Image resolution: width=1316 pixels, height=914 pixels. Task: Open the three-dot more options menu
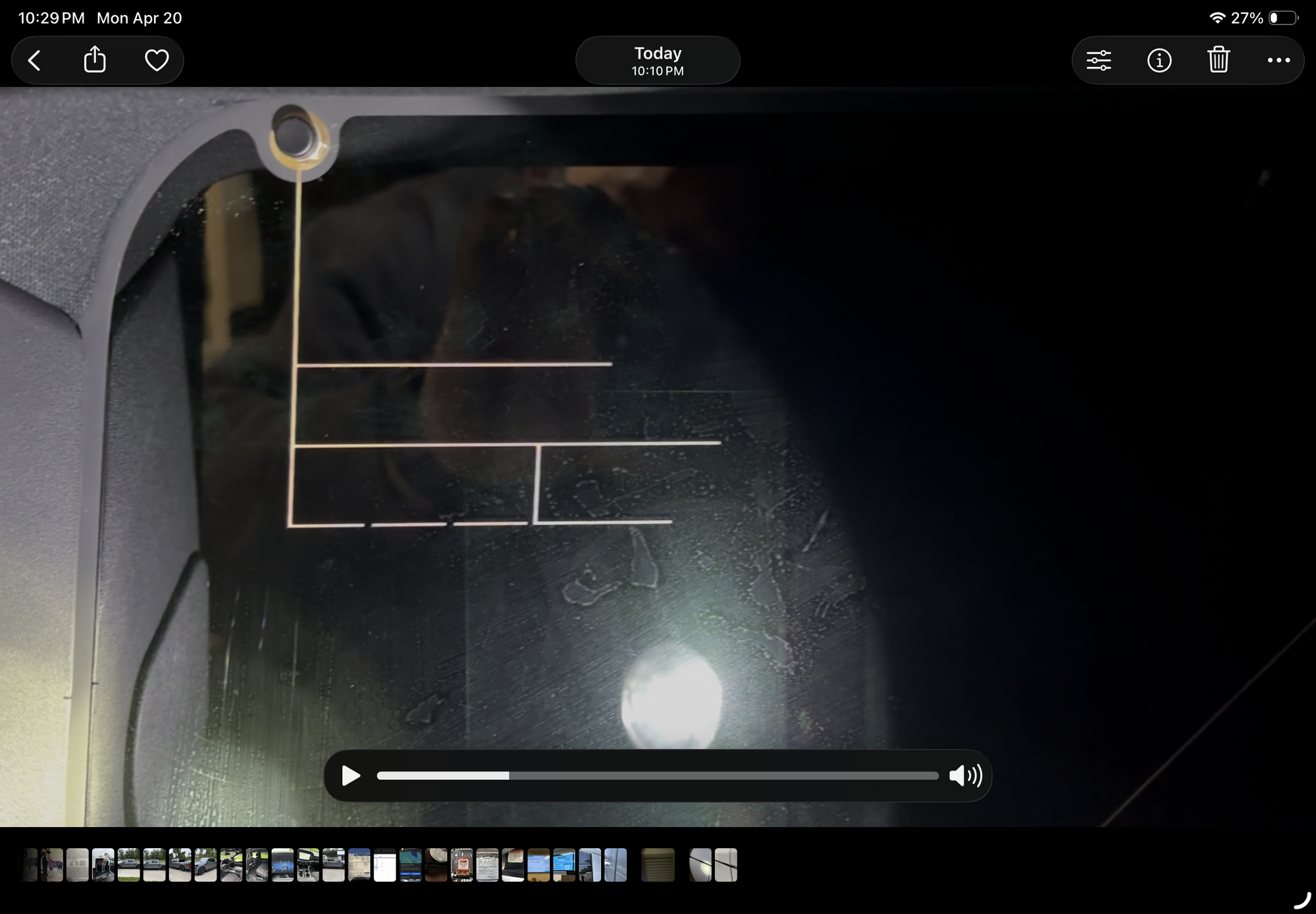pos(1278,61)
